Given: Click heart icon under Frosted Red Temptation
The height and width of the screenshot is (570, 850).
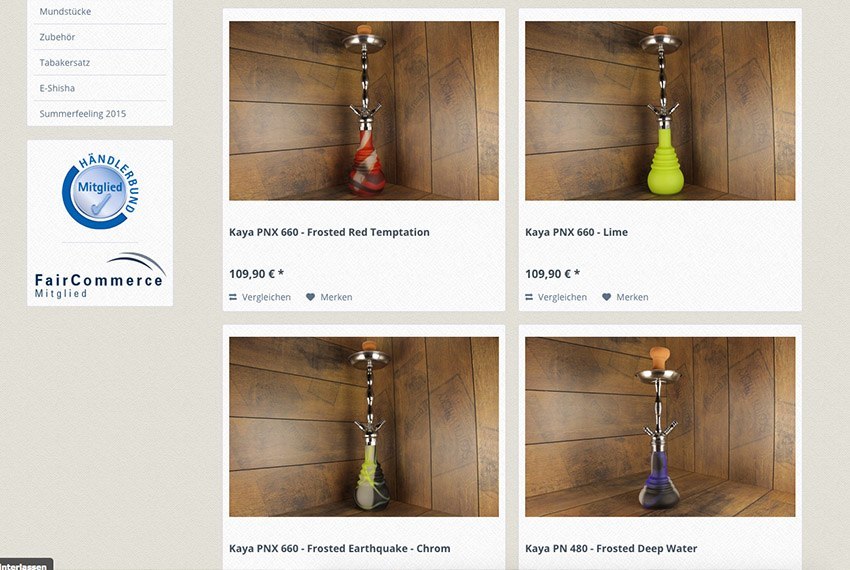Looking at the screenshot, I should pos(310,297).
